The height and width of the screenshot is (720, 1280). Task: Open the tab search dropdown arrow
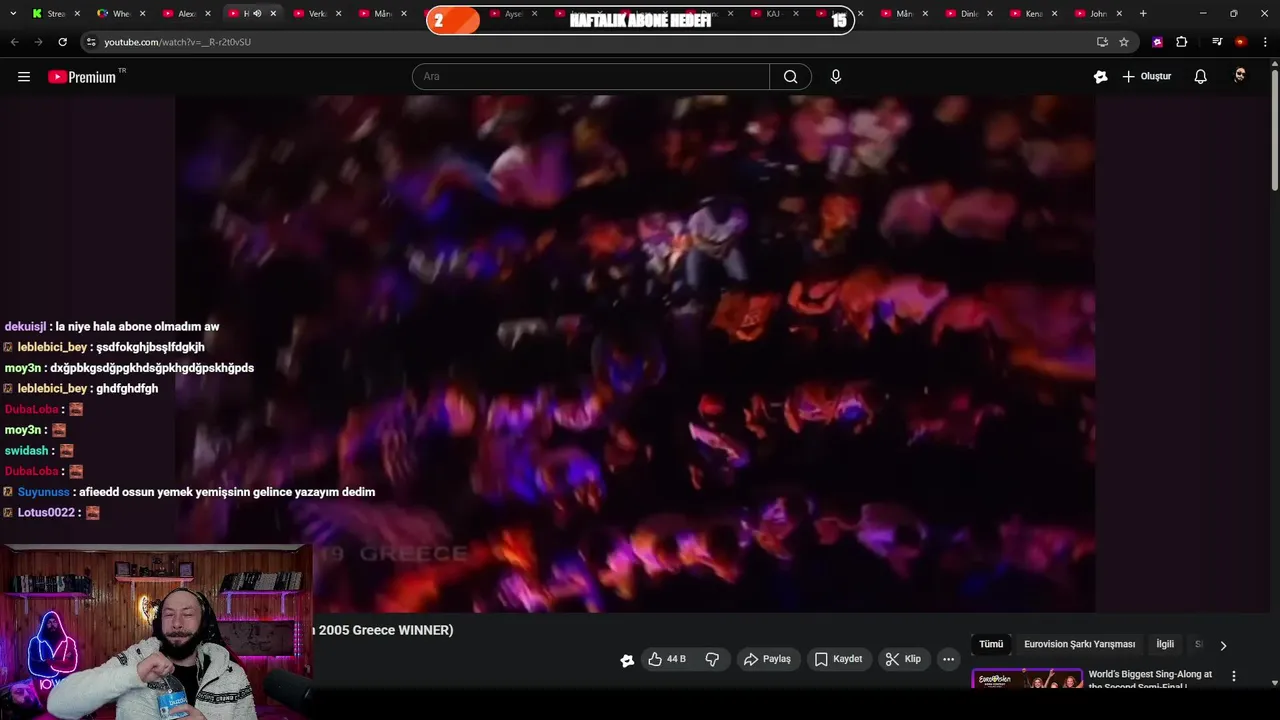[13, 14]
